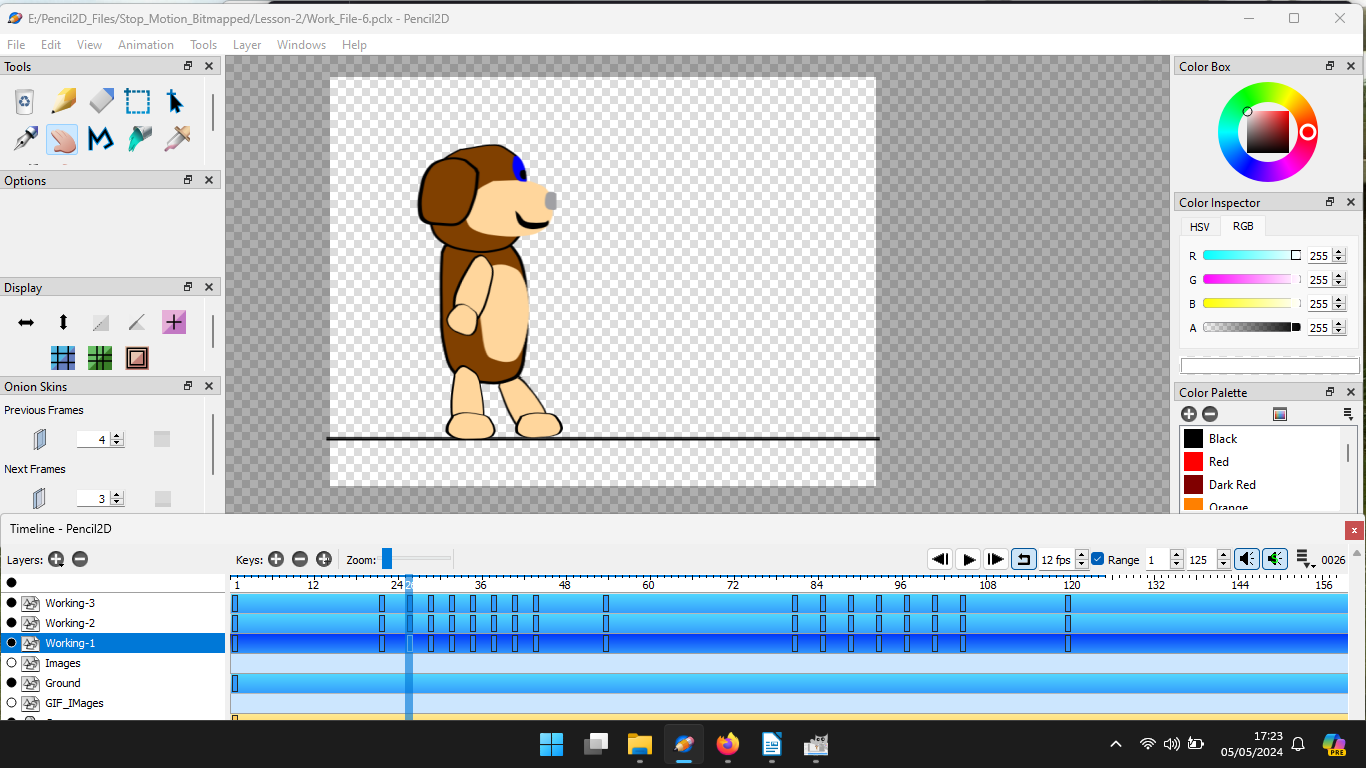The image size is (1366, 768).
Task: Open the timeline options dropdown menu
Action: pos(1305,559)
